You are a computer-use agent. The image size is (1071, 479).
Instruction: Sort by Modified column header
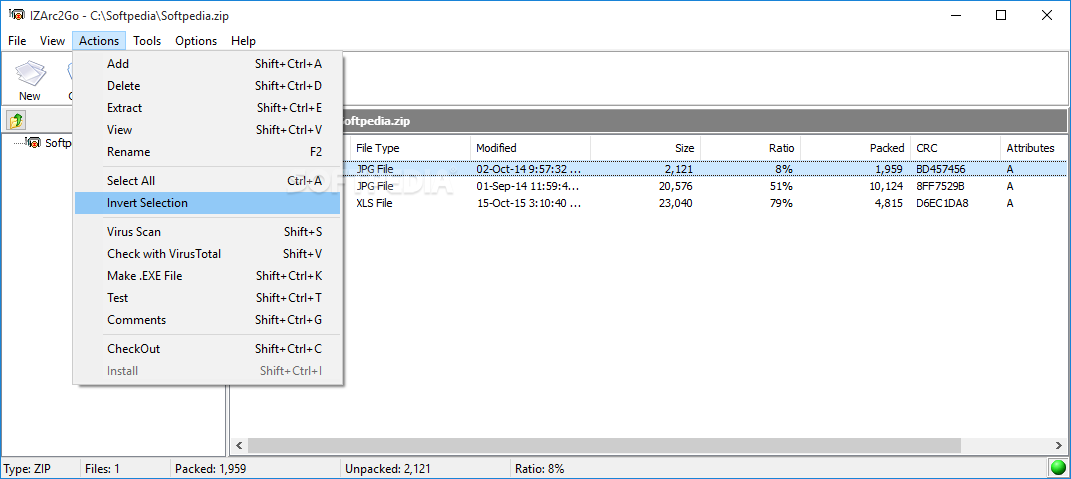pyautogui.click(x=530, y=148)
